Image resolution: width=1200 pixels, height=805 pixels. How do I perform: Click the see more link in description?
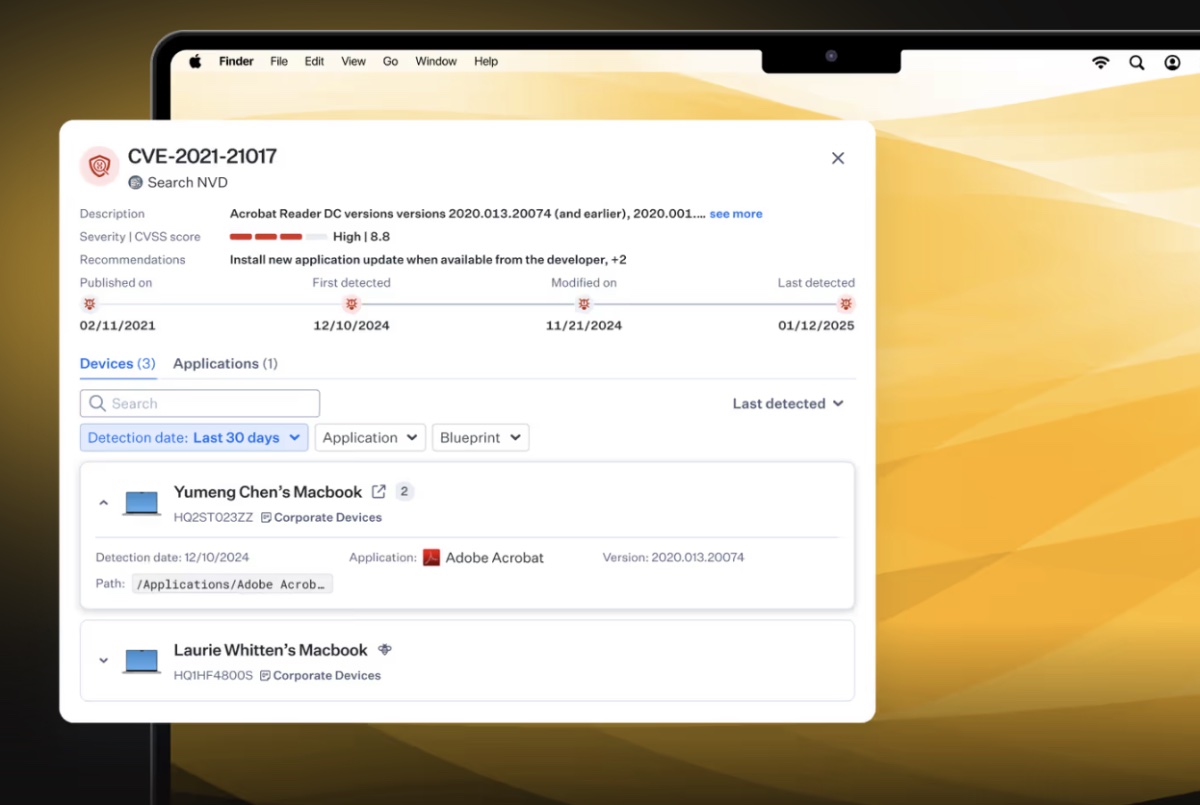(x=735, y=213)
